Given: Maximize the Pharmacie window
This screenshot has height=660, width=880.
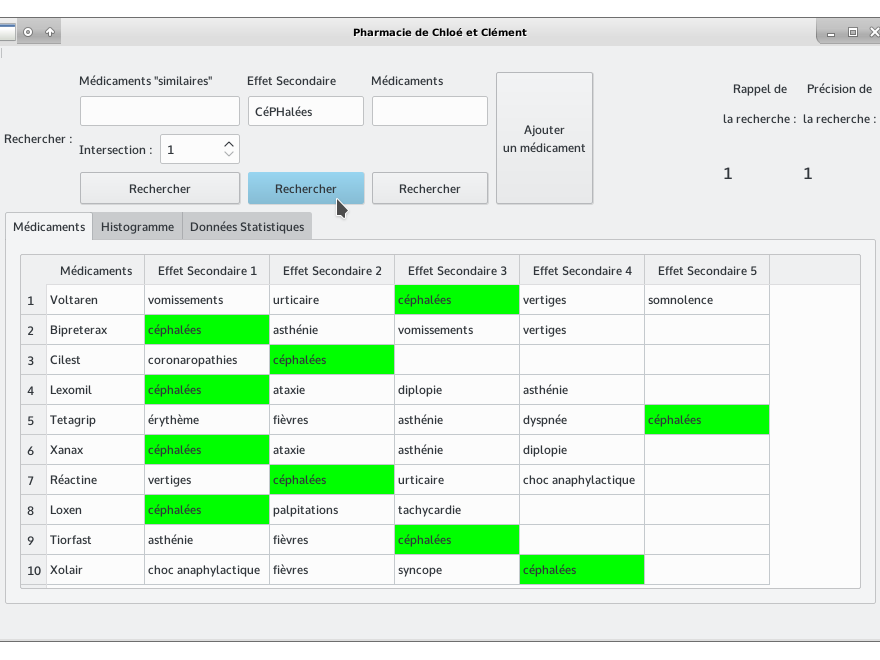Looking at the screenshot, I should (x=853, y=32).
